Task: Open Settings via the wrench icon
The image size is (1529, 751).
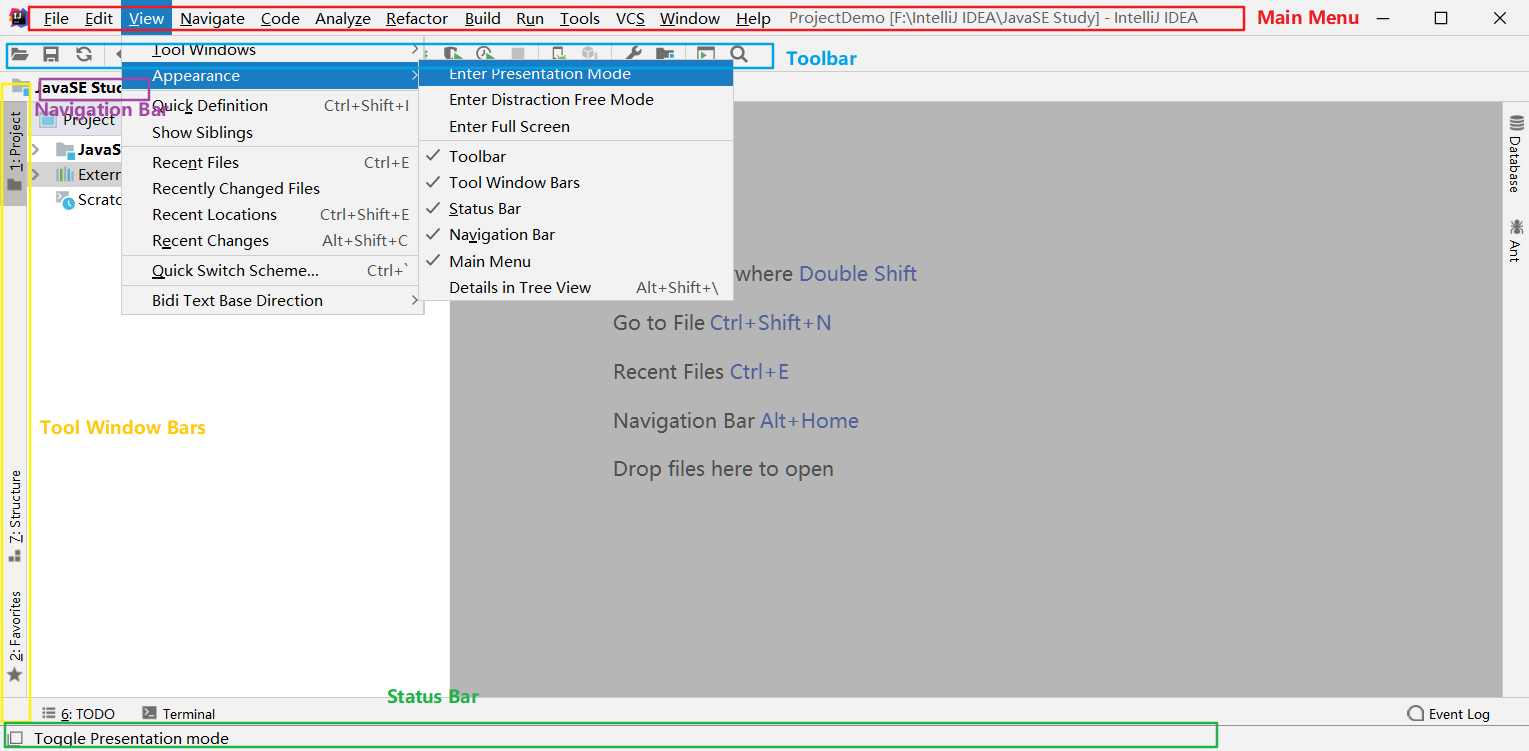Action: click(633, 54)
